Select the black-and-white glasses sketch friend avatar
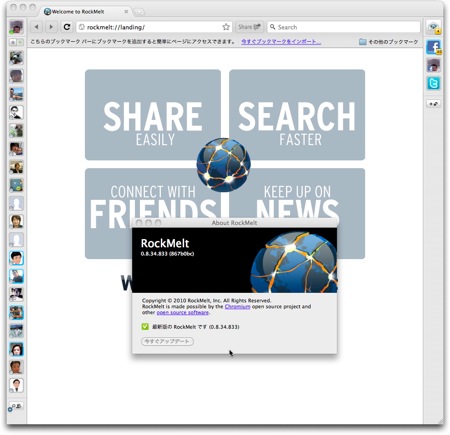The height and width of the screenshot is (435, 450). point(16,112)
